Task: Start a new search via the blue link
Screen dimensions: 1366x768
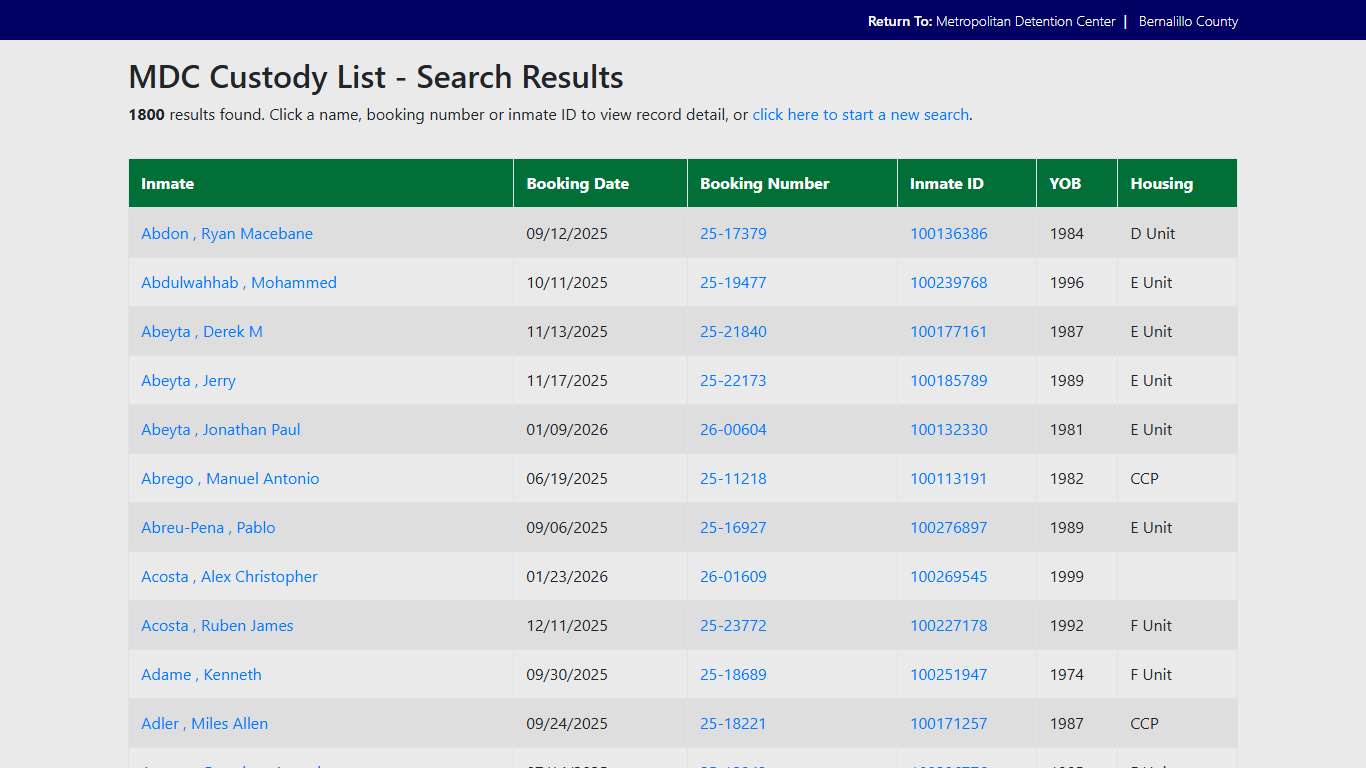Action: (860, 114)
